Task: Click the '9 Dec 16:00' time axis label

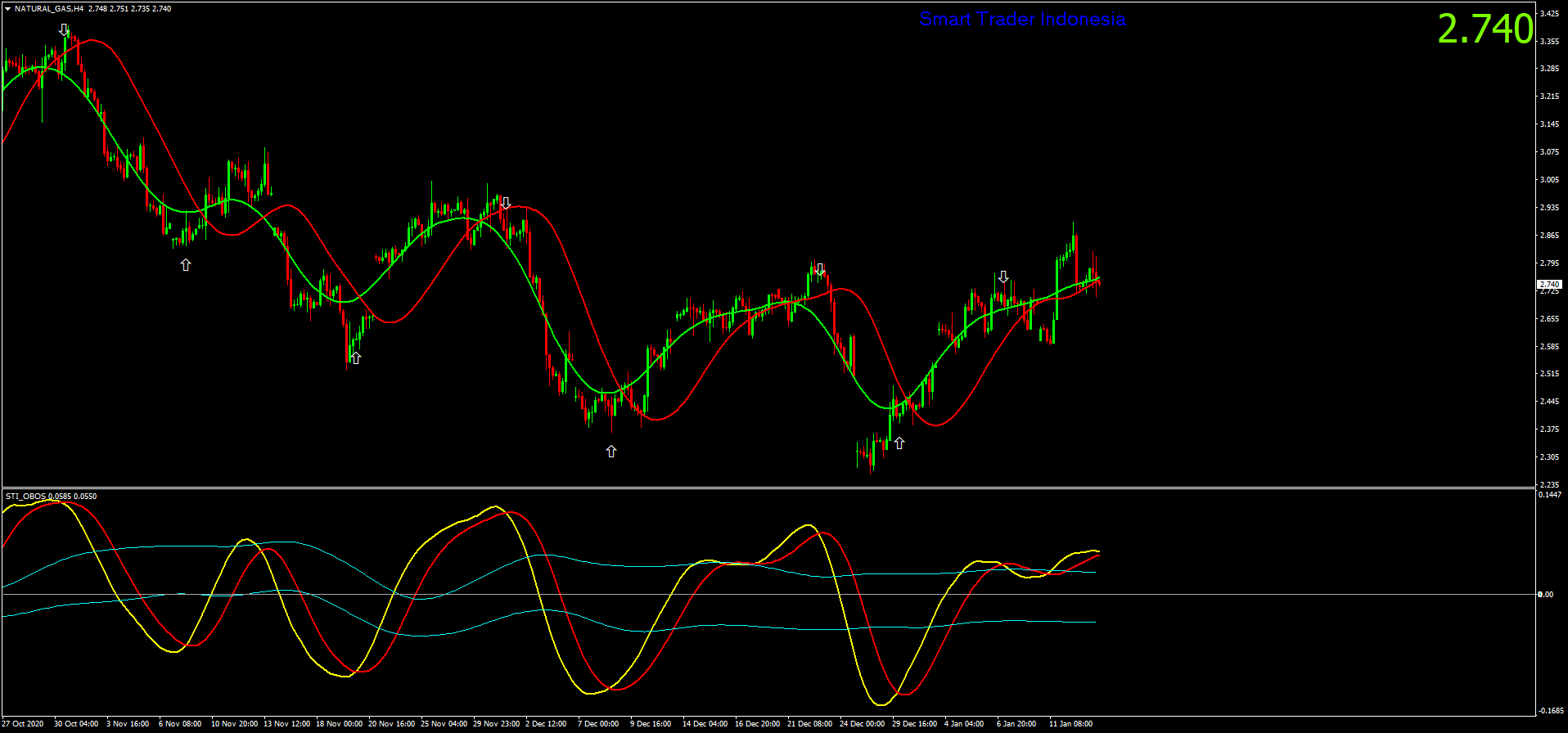Action: (651, 723)
